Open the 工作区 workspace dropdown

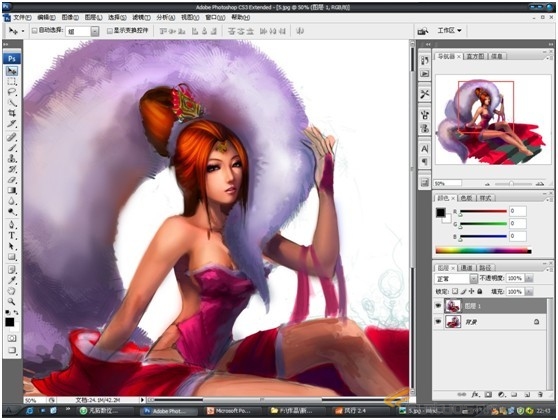[449, 31]
